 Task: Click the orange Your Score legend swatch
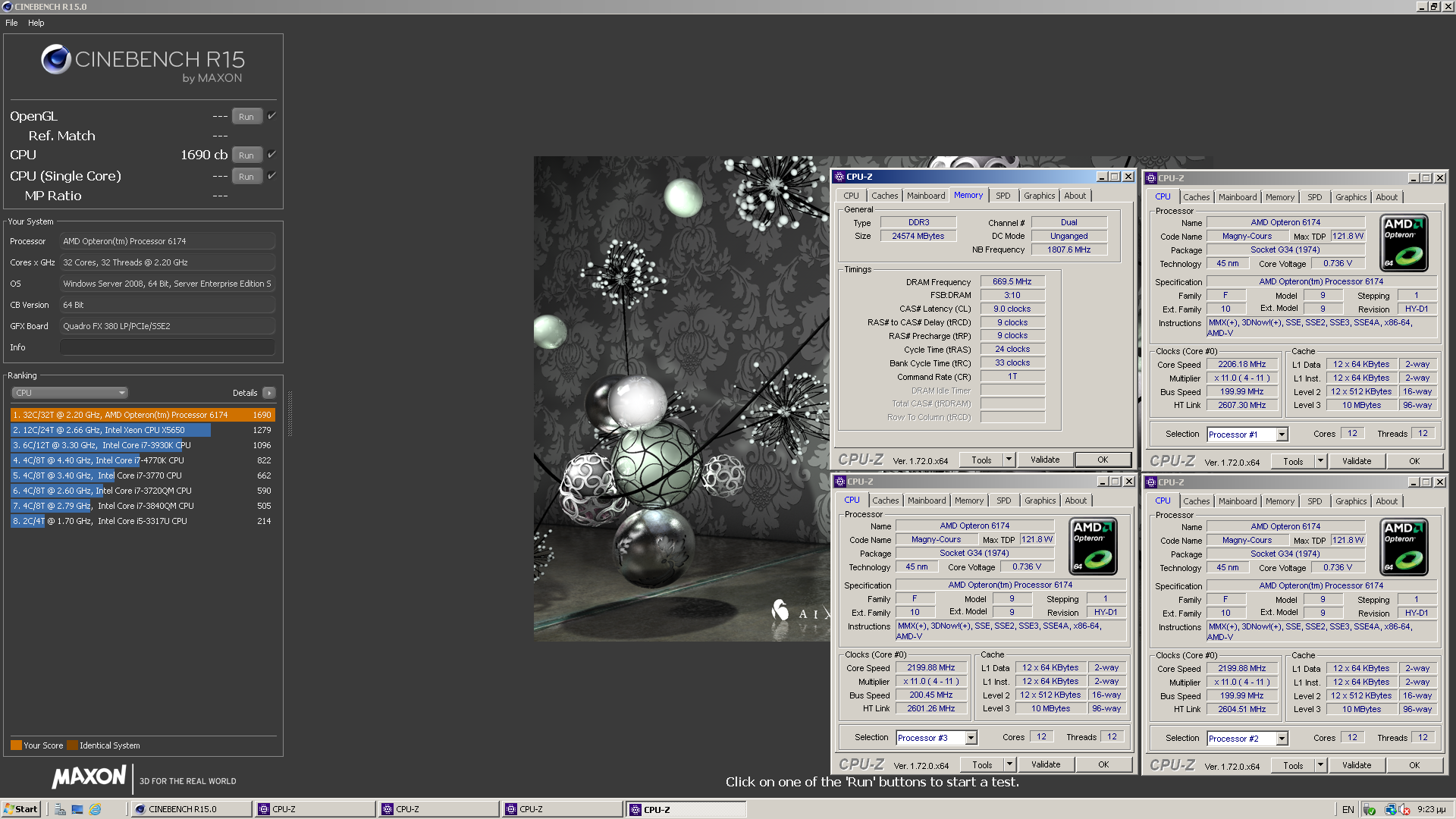point(16,745)
